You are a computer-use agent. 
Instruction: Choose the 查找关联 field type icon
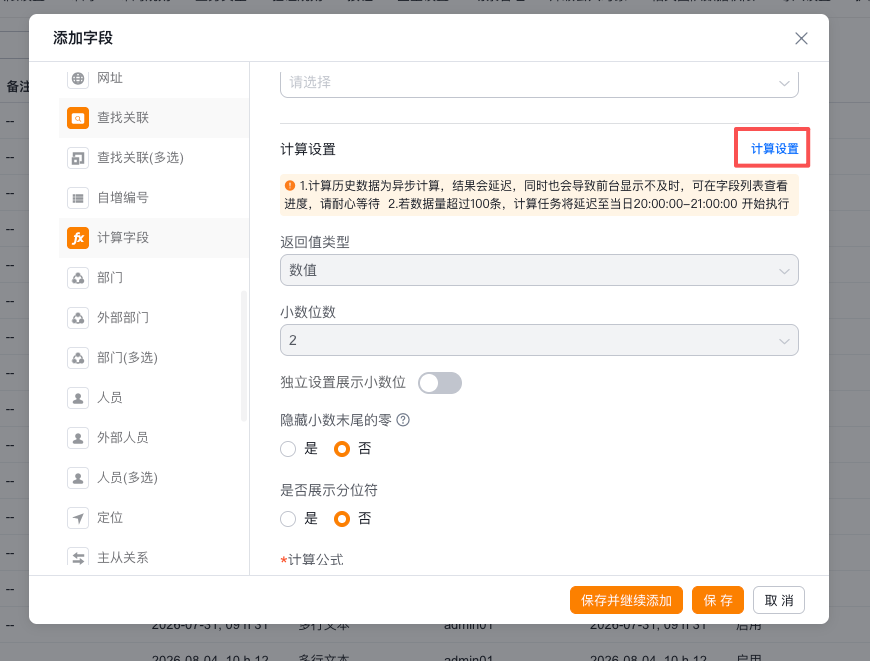[x=78, y=118]
